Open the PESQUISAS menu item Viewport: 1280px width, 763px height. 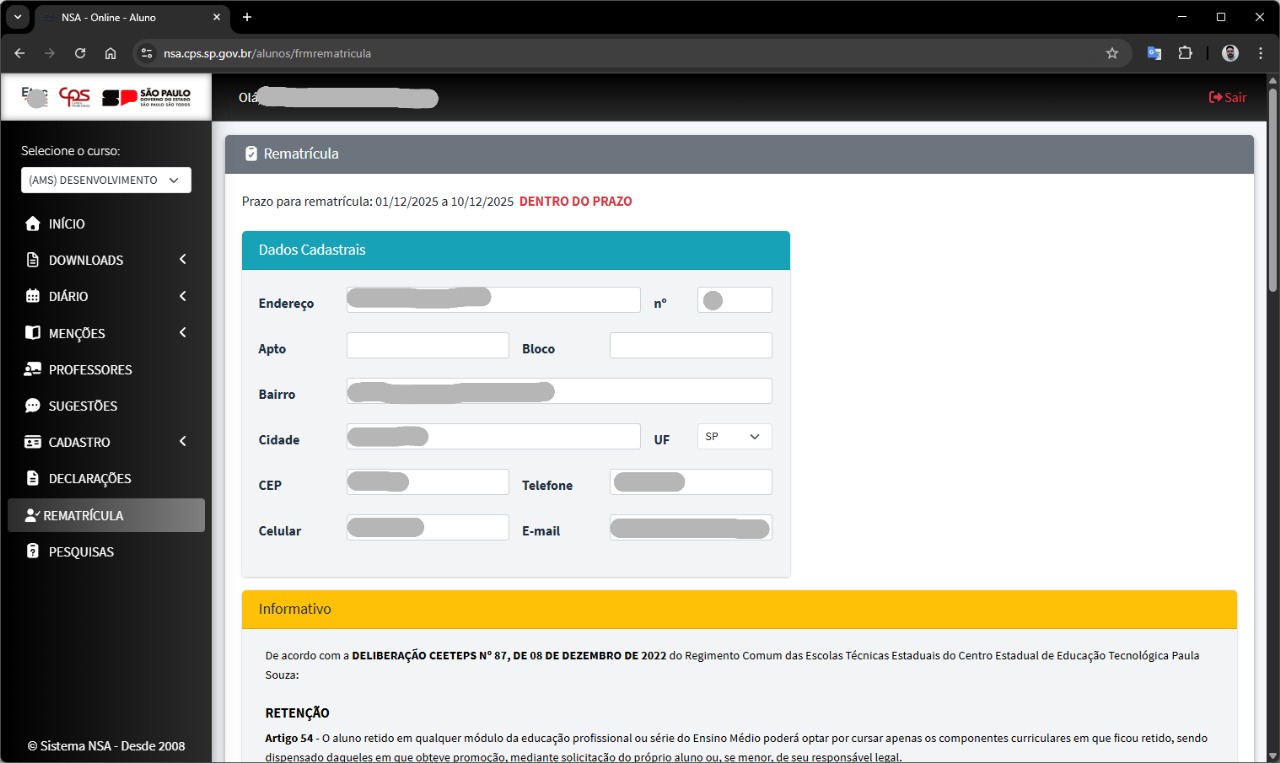click(81, 552)
